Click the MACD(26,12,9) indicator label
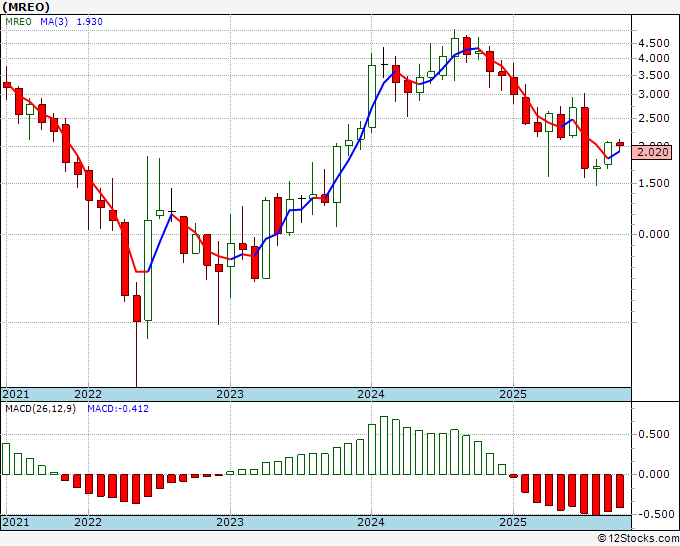Viewport: 680px width, 546px height. click(x=40, y=409)
